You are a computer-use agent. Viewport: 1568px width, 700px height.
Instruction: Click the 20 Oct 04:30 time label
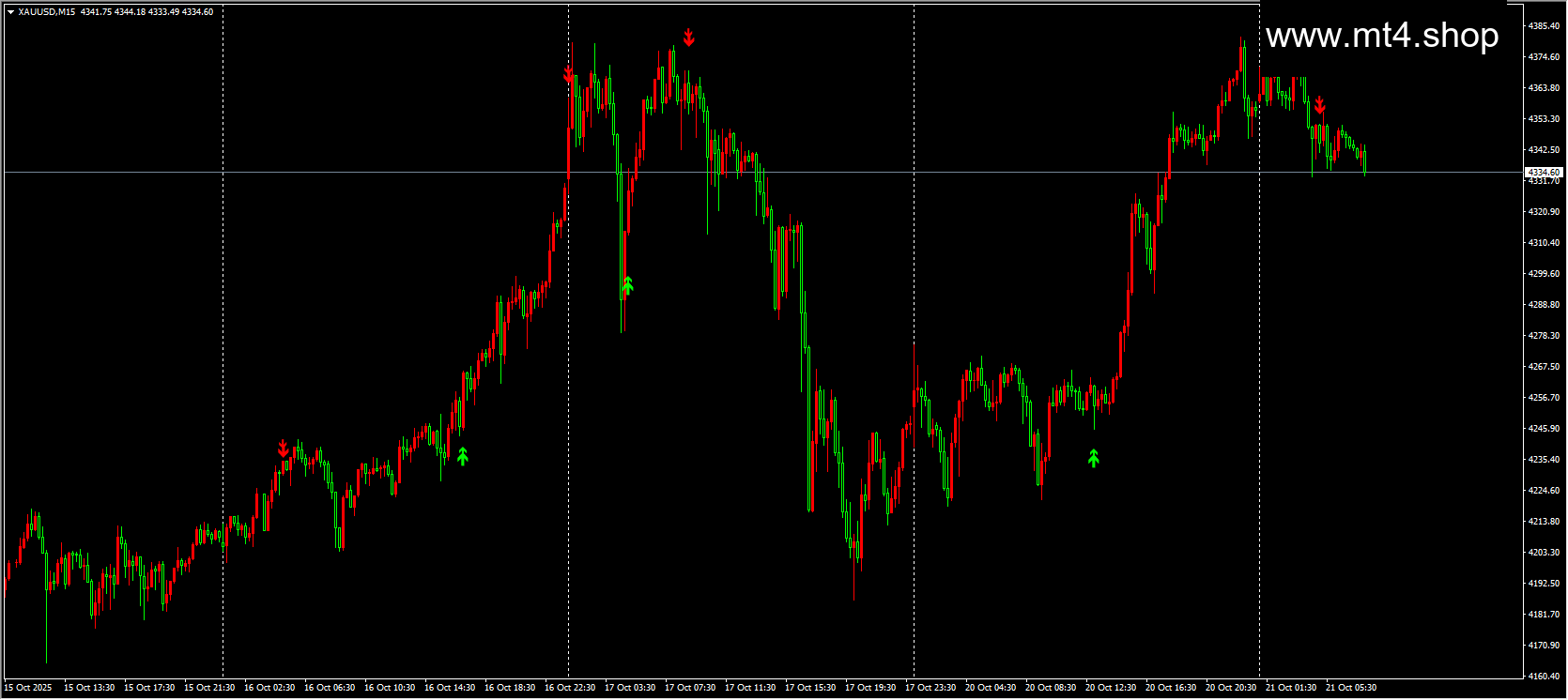tap(991, 688)
